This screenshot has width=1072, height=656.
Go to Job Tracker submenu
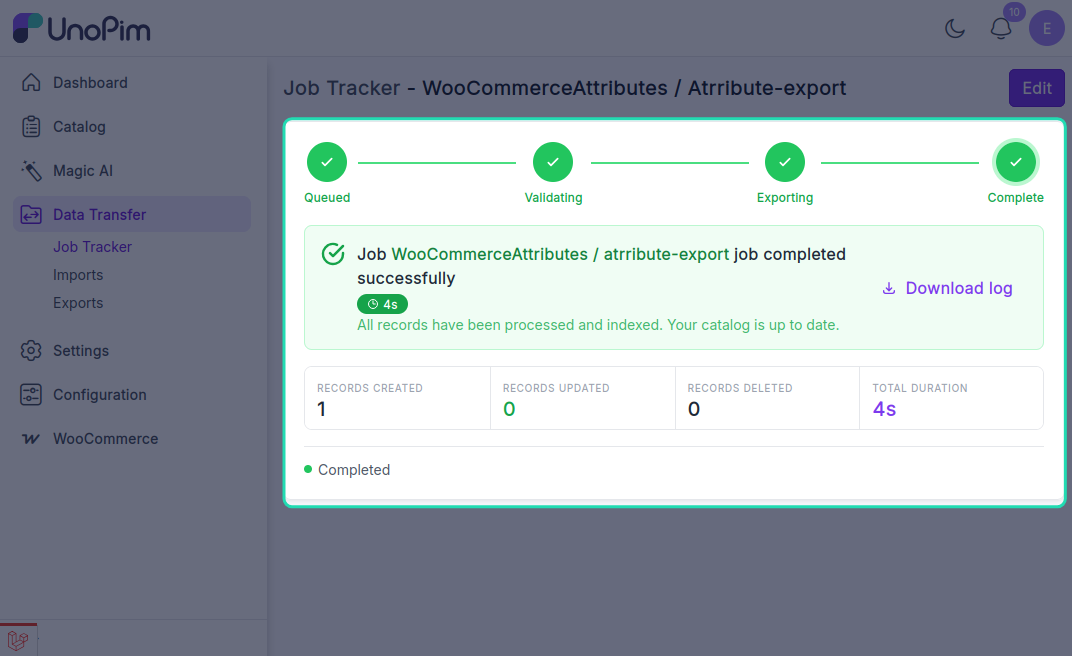pos(92,247)
